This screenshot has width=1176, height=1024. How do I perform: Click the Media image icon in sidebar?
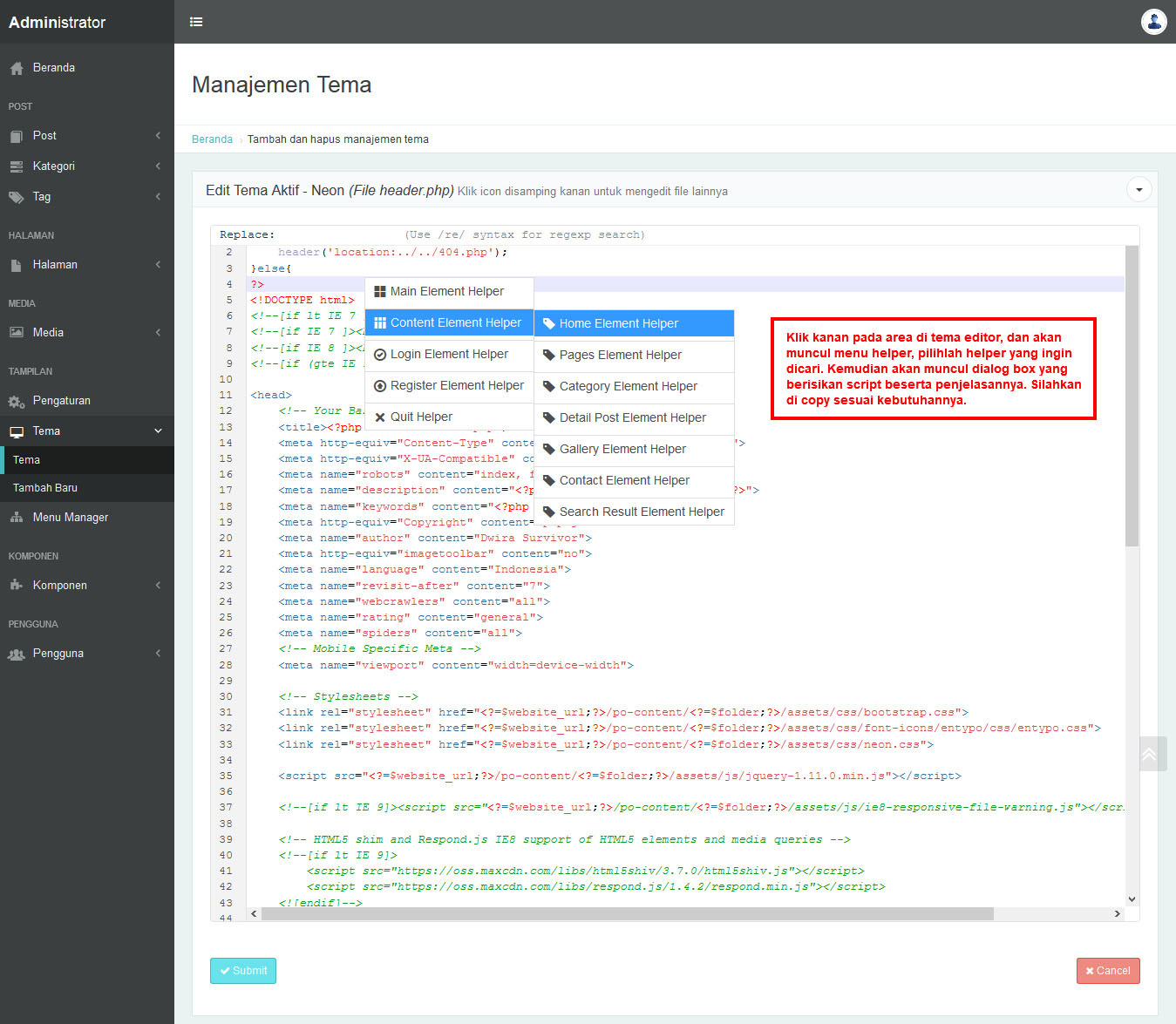[17, 333]
